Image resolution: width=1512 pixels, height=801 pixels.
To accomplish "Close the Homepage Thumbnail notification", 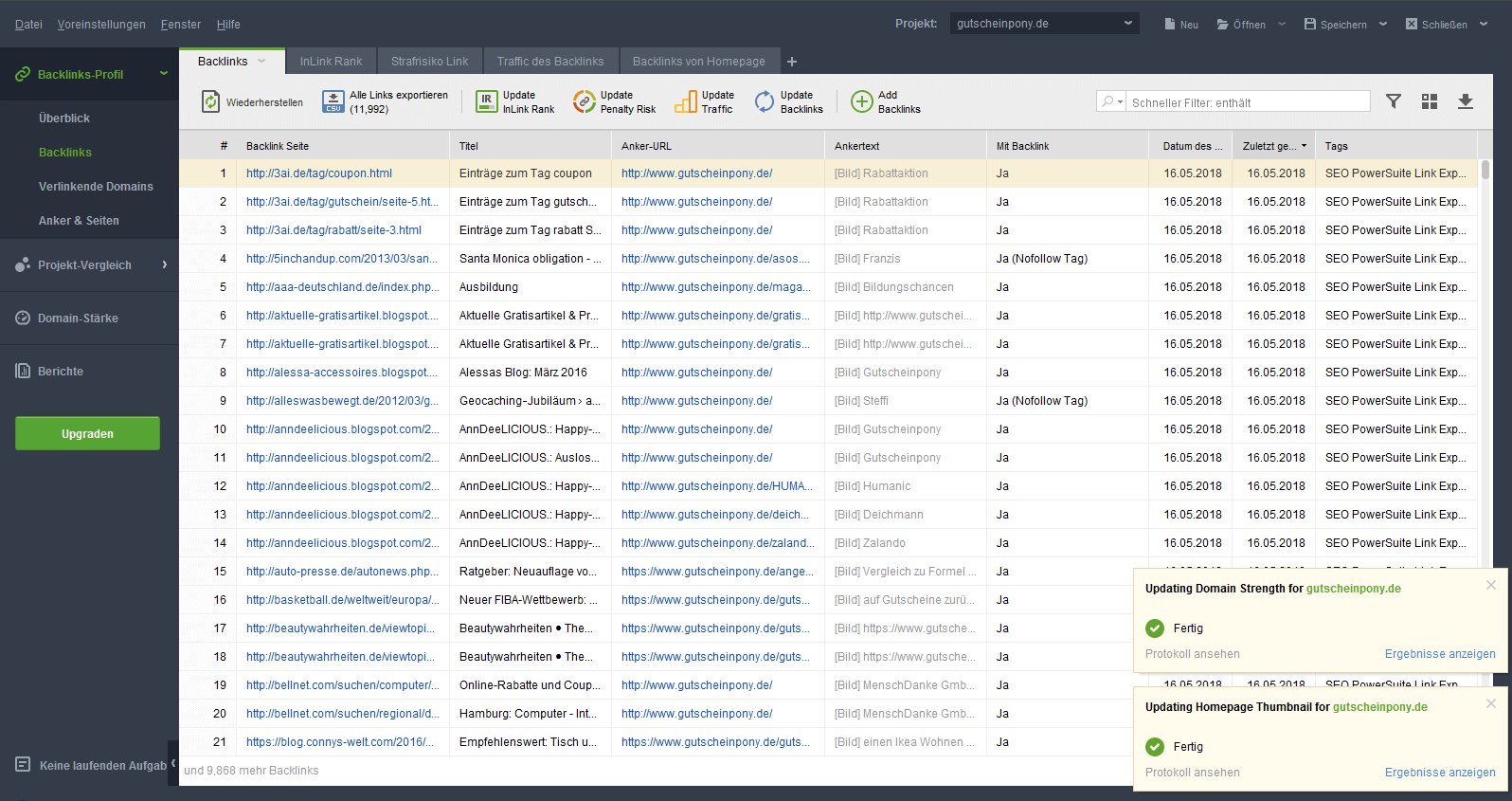I will pyautogui.click(x=1491, y=703).
